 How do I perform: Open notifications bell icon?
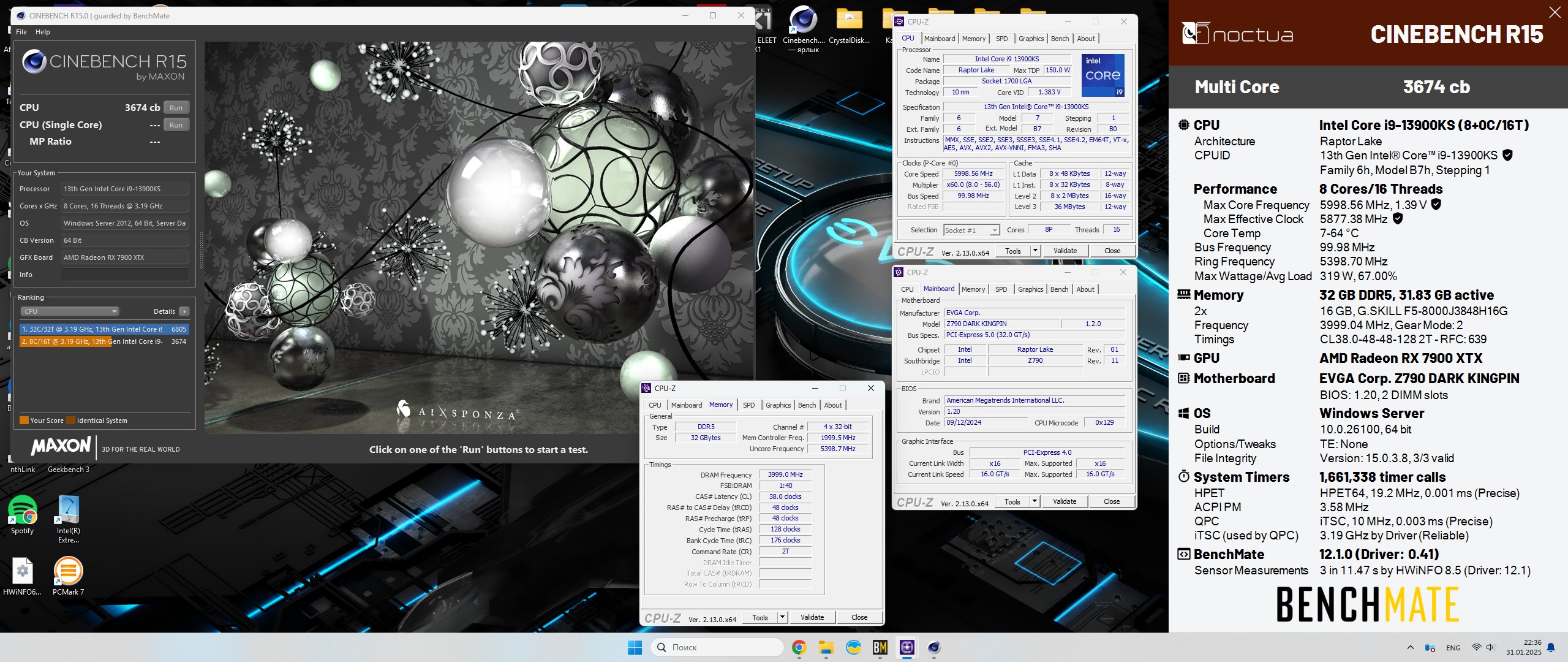pyautogui.click(x=1551, y=647)
